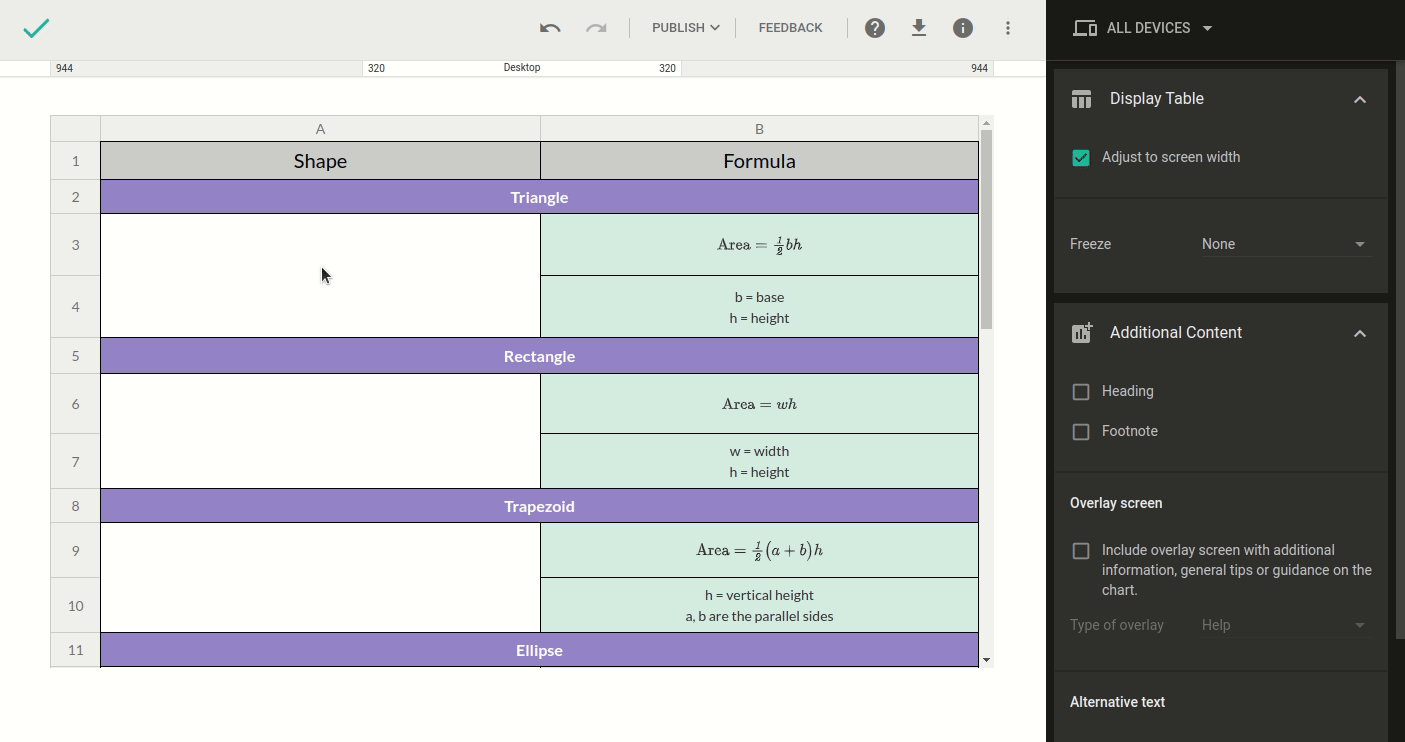Select the Triangle row cell
Image resolution: width=1405 pixels, height=742 pixels.
[x=539, y=197]
